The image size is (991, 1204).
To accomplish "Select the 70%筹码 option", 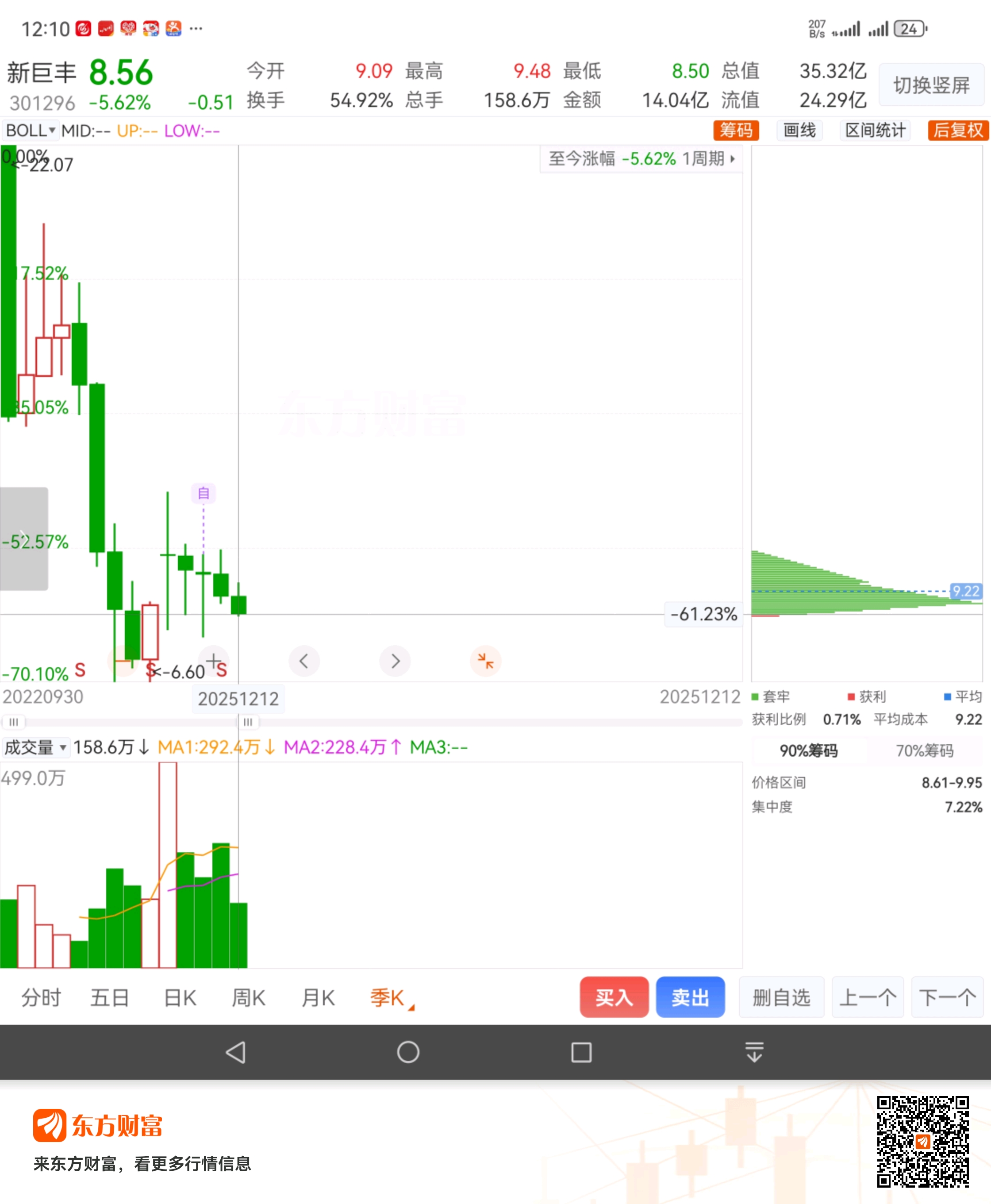I will [924, 750].
